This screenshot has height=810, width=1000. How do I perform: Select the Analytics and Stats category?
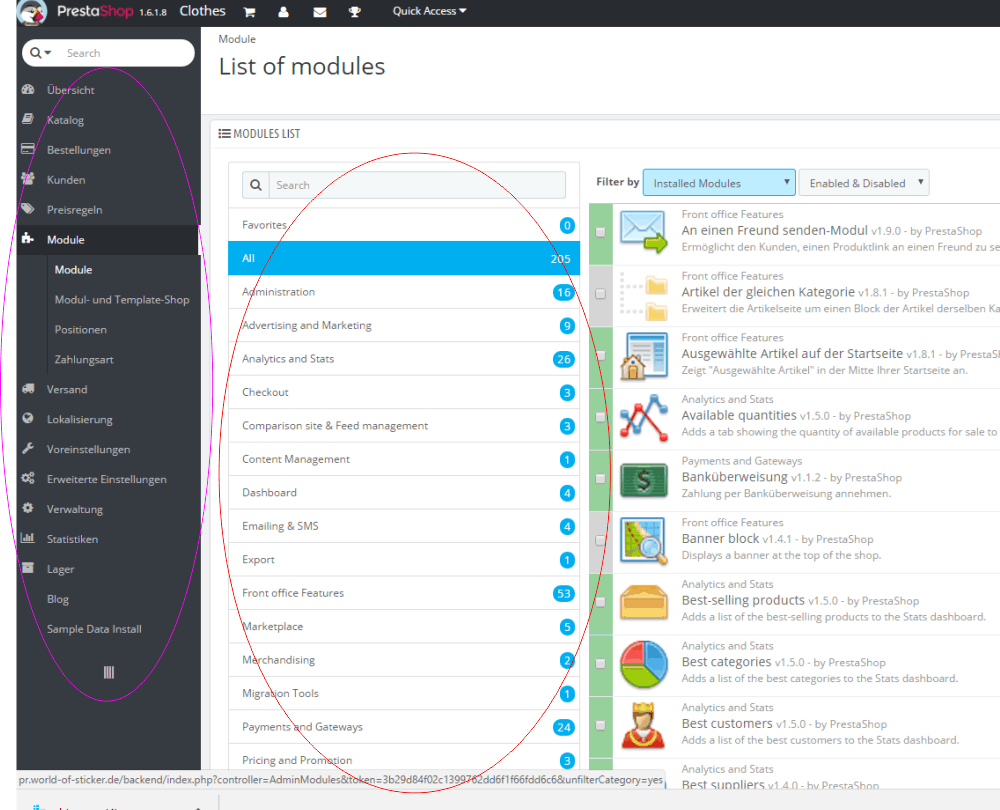click(x=404, y=358)
